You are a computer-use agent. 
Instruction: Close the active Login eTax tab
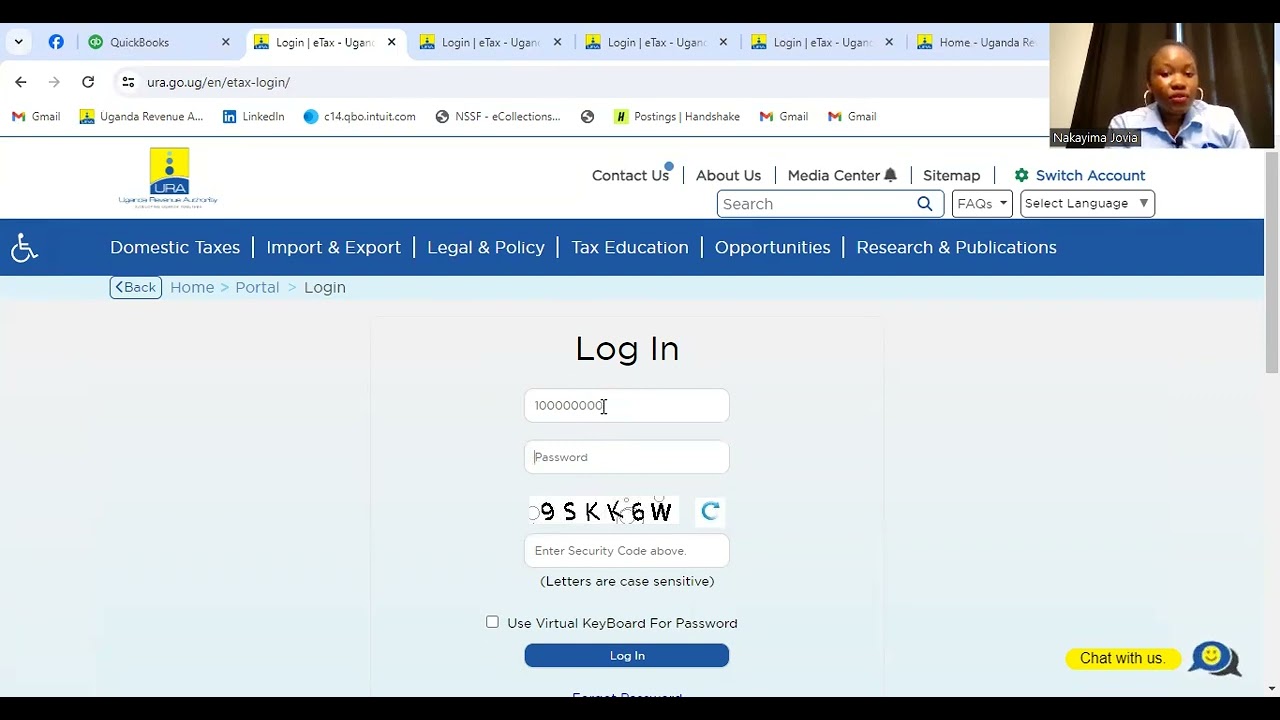tap(391, 42)
